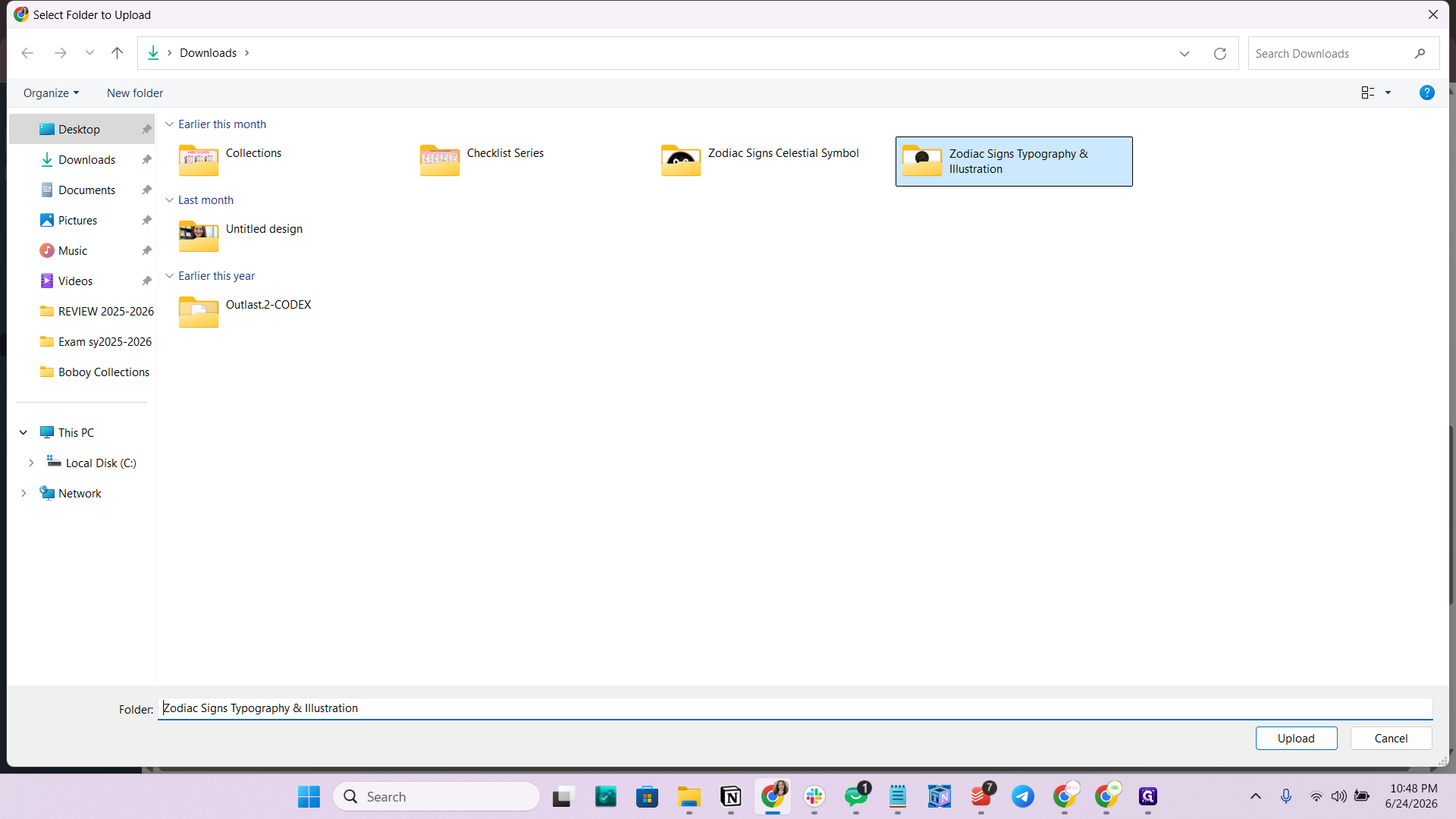Expand the Local Disk (C:) node

[31, 463]
